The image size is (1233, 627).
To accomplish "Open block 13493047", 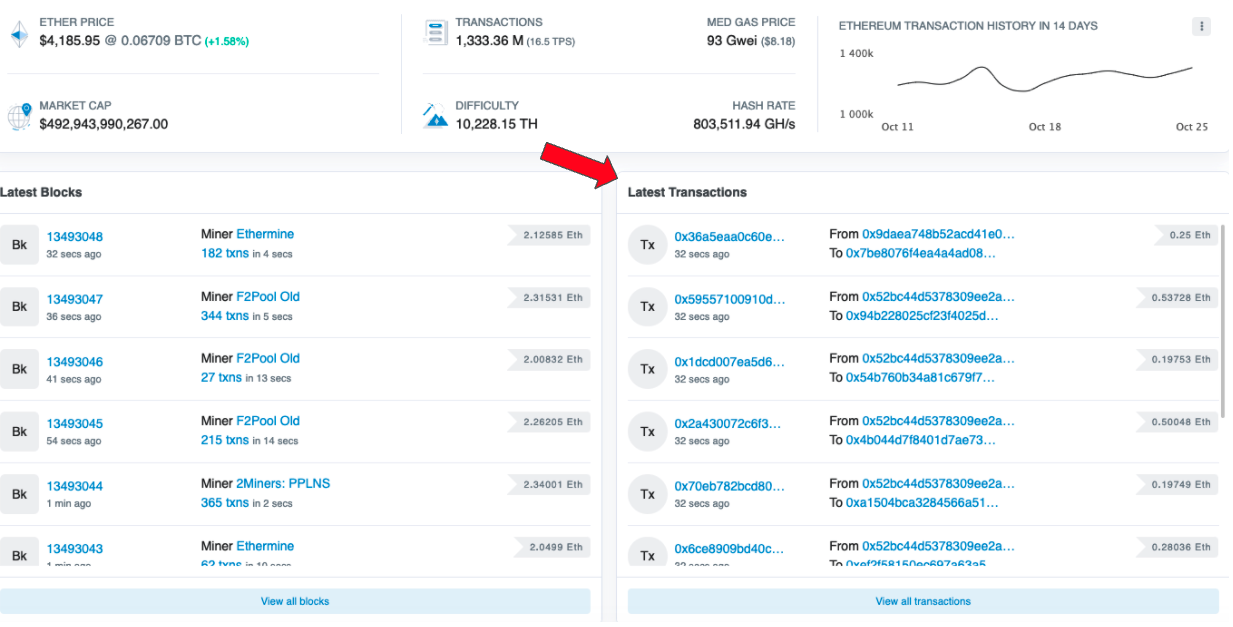I will [x=75, y=299].
